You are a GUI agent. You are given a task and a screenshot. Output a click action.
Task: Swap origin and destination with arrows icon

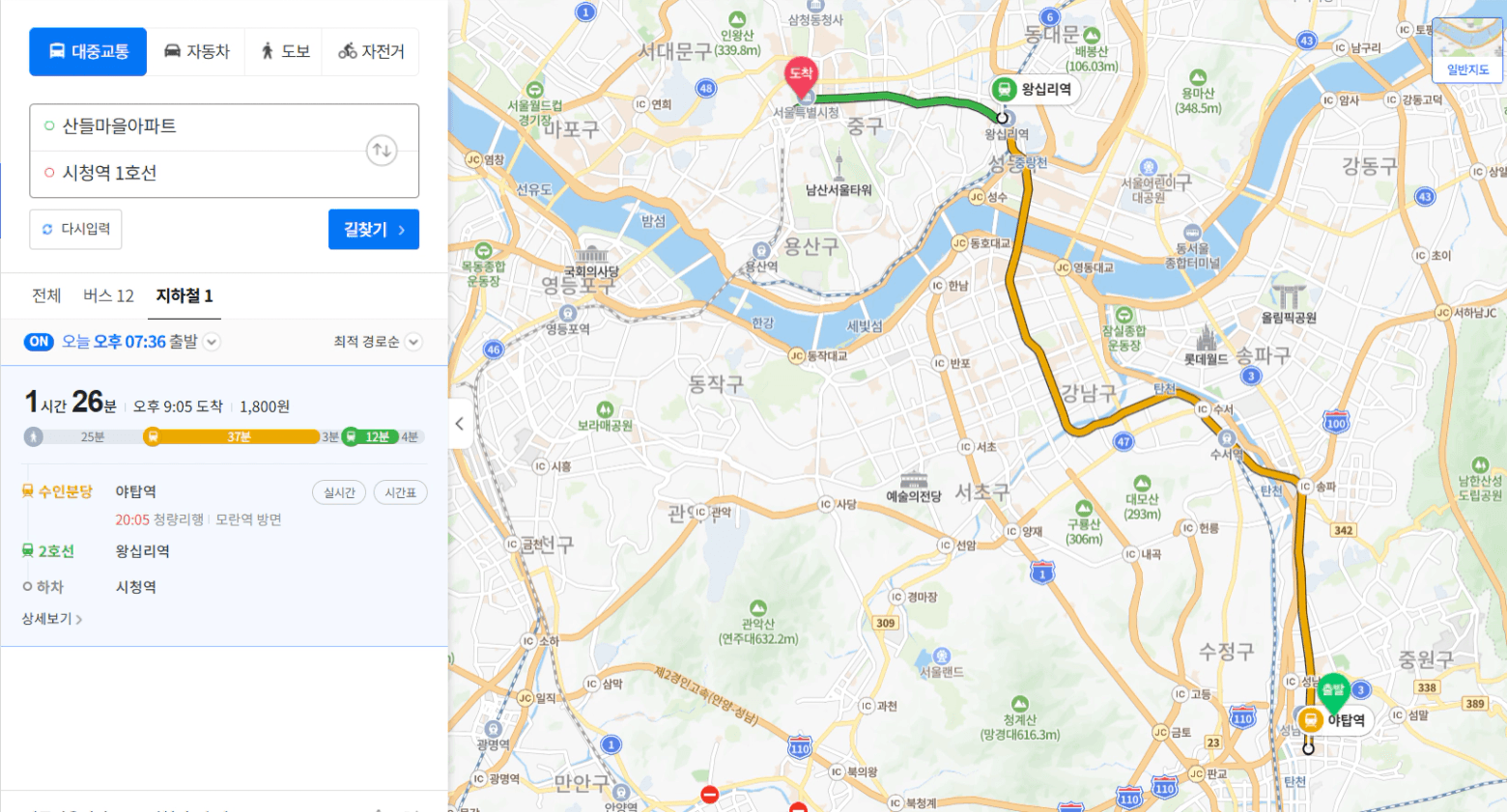(x=382, y=151)
